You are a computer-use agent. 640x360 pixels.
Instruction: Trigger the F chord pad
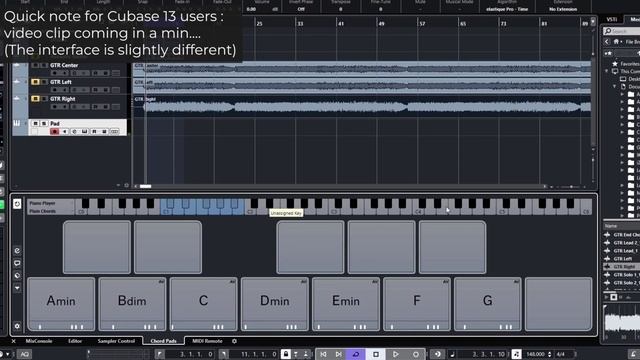[417, 304]
